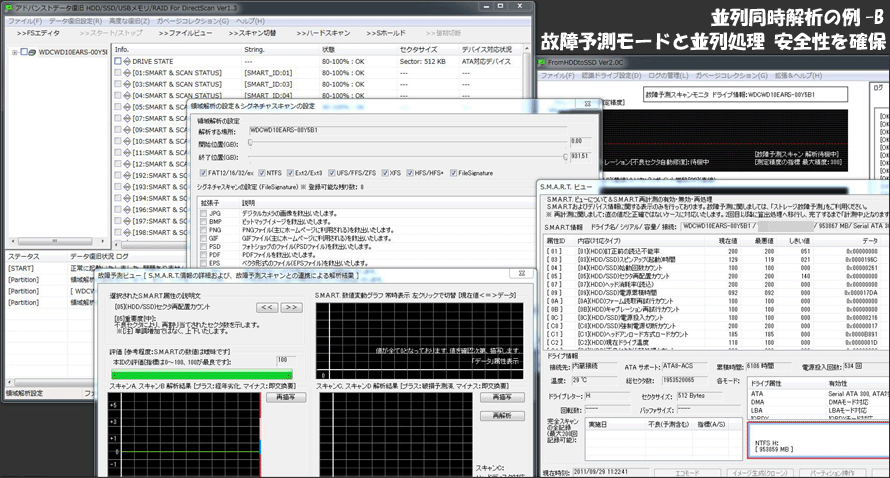
Task: Click >>スキャン切替 toolbar button
Action: (x=252, y=33)
